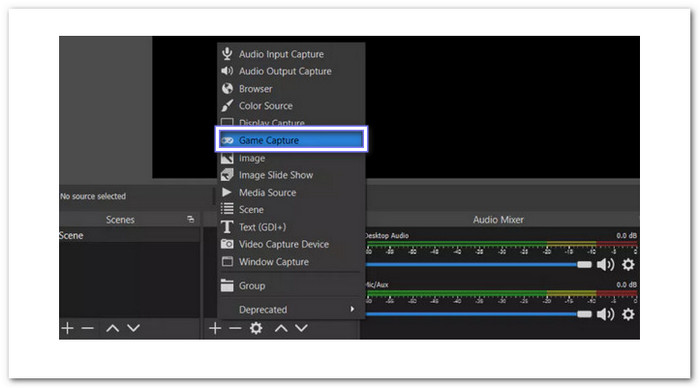Open Mic/Aux settings gear
Viewport: 700px width, 388px height.
pos(628,314)
